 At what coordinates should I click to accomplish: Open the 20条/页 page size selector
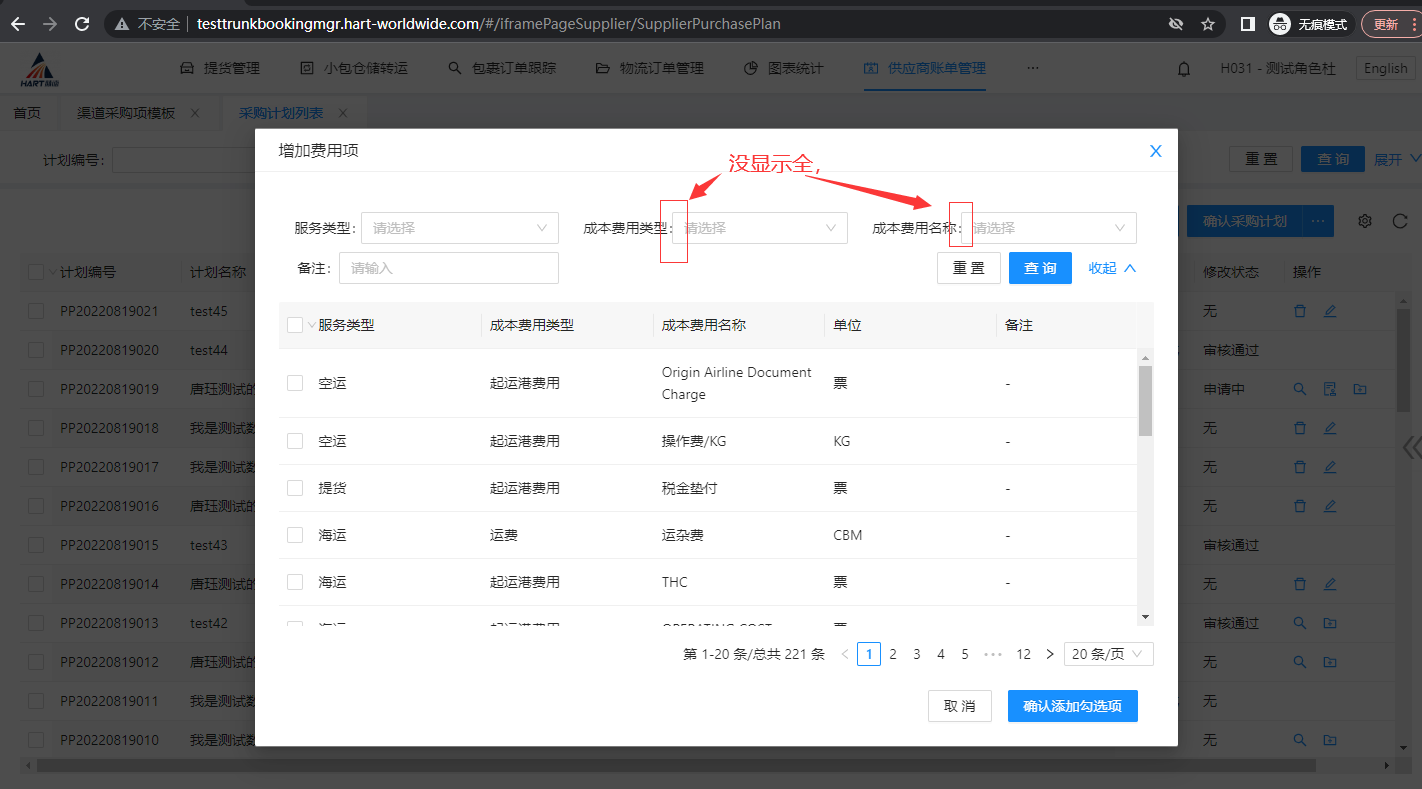[1108, 654]
